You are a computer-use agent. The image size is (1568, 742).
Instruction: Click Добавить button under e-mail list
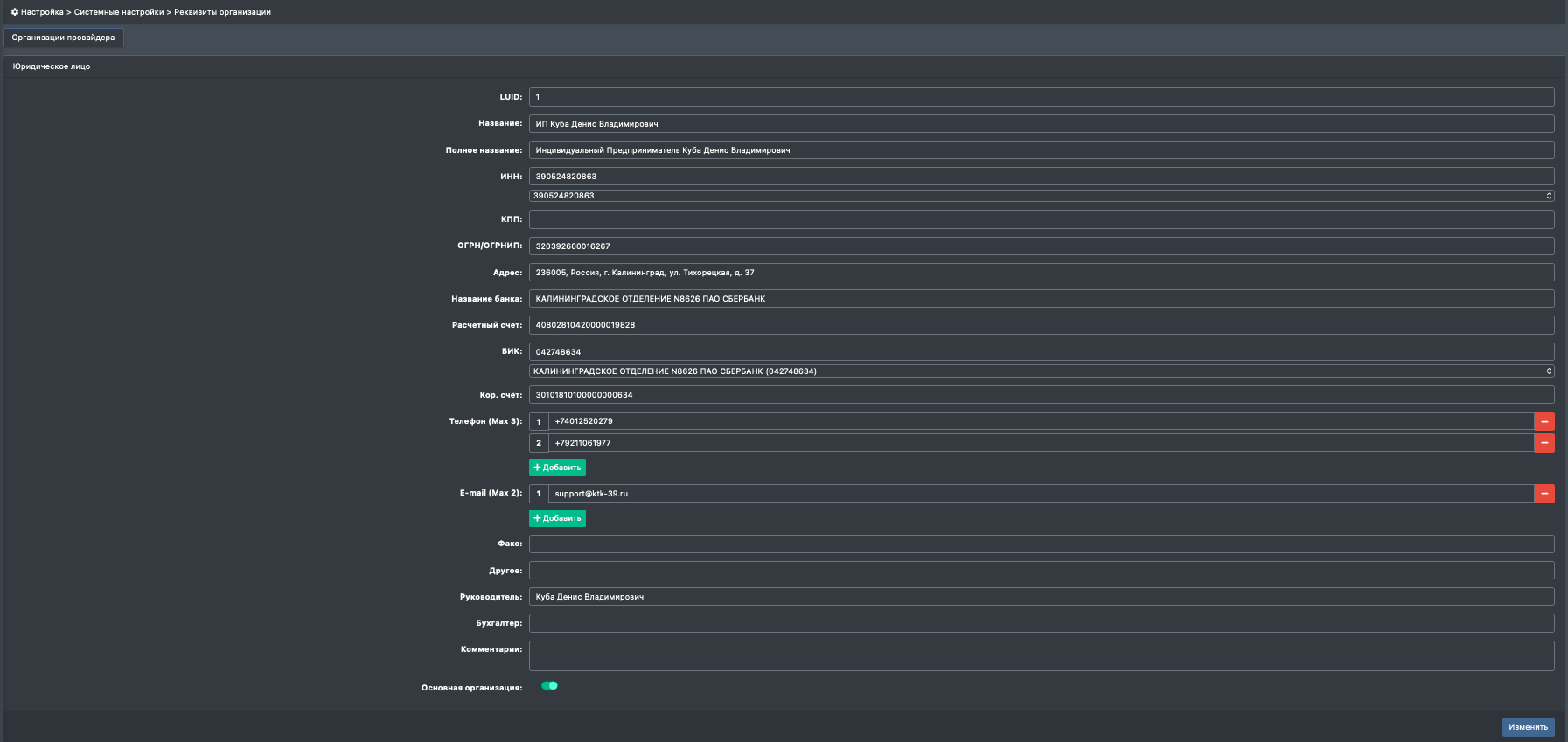click(x=557, y=518)
